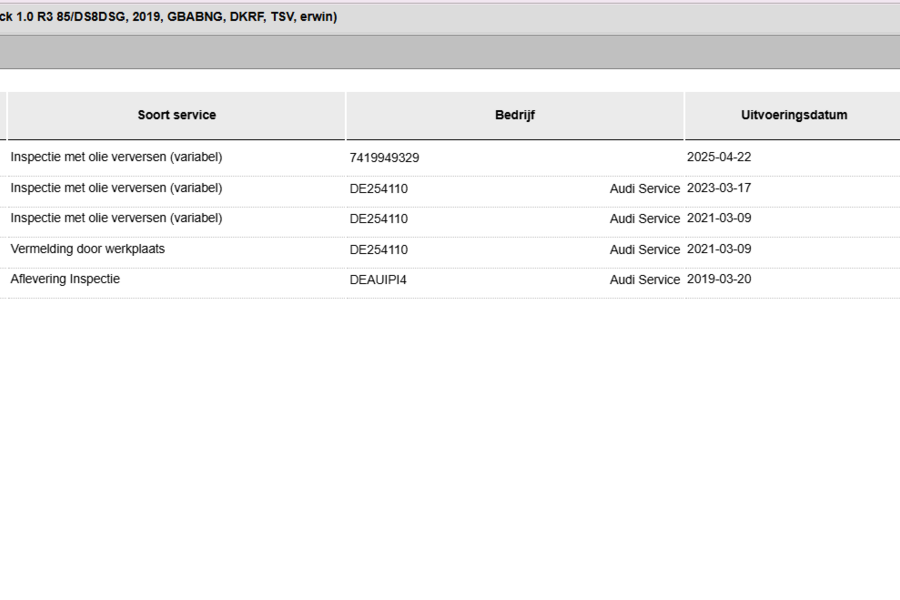
Task: Click the 2021-03-09 date of Vermelding door werkplaats
Action: 719,249
